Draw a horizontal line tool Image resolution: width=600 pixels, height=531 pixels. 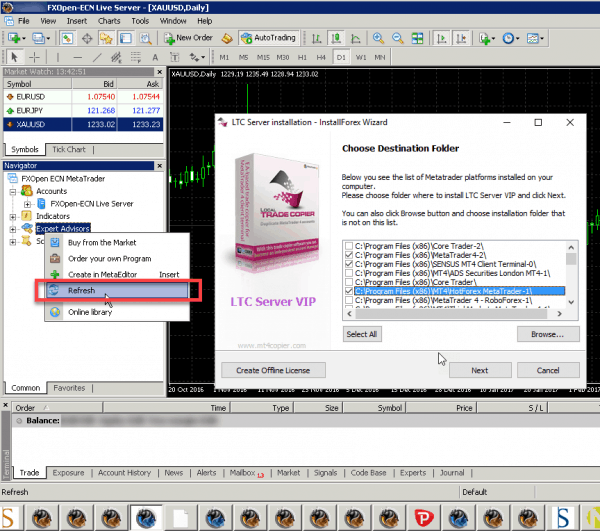[78, 57]
